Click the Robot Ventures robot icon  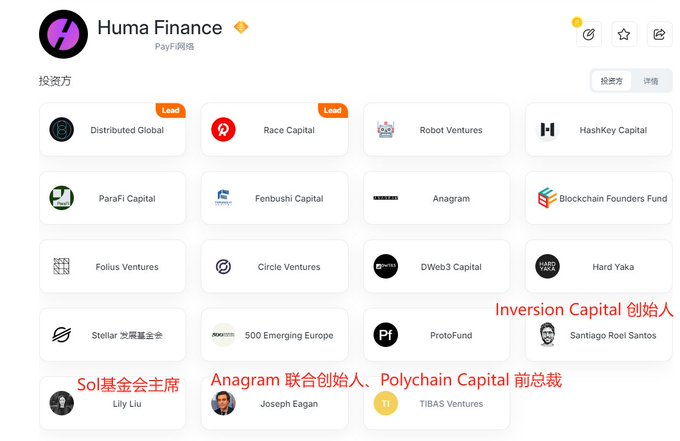coord(386,130)
